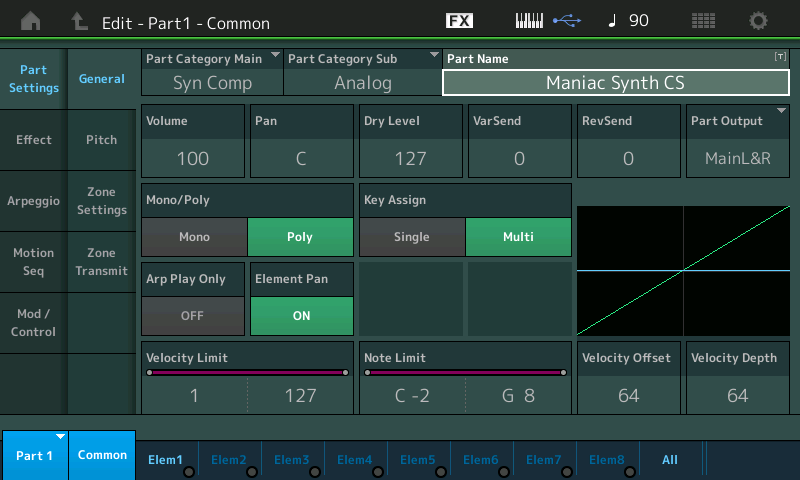Open the utility gear icon
Viewport: 800px width, 480px height.
click(759, 21)
